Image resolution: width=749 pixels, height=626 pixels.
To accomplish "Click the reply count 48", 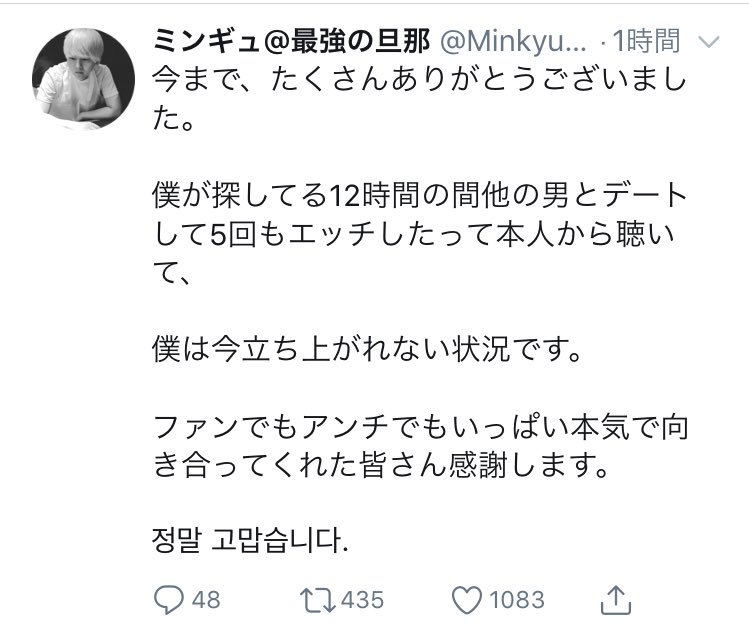I will pos(205,599).
